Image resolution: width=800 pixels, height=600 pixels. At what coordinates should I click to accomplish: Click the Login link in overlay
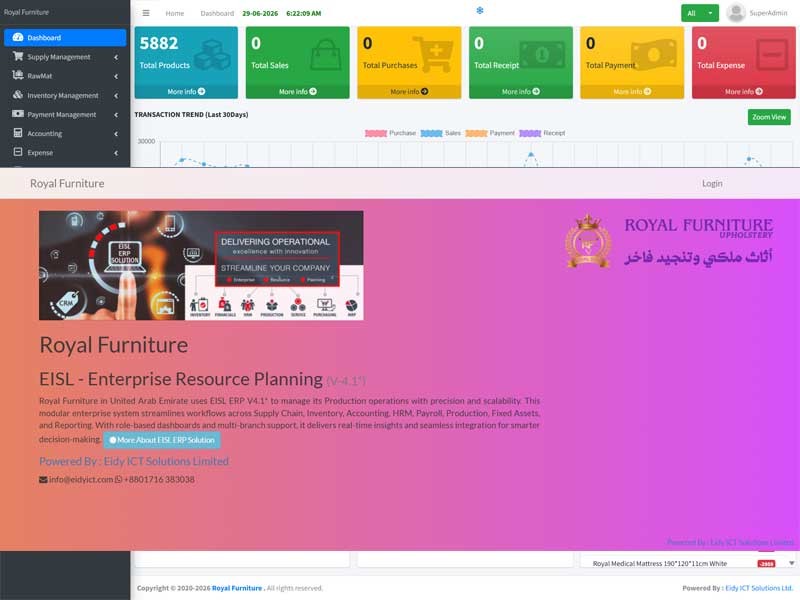(x=712, y=183)
